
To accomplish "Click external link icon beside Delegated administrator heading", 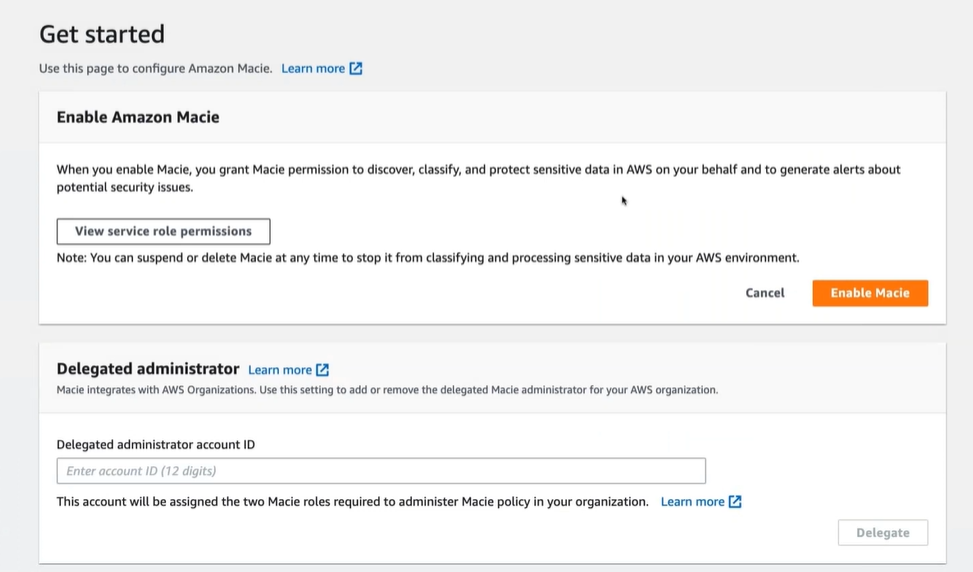I will tap(322, 370).
